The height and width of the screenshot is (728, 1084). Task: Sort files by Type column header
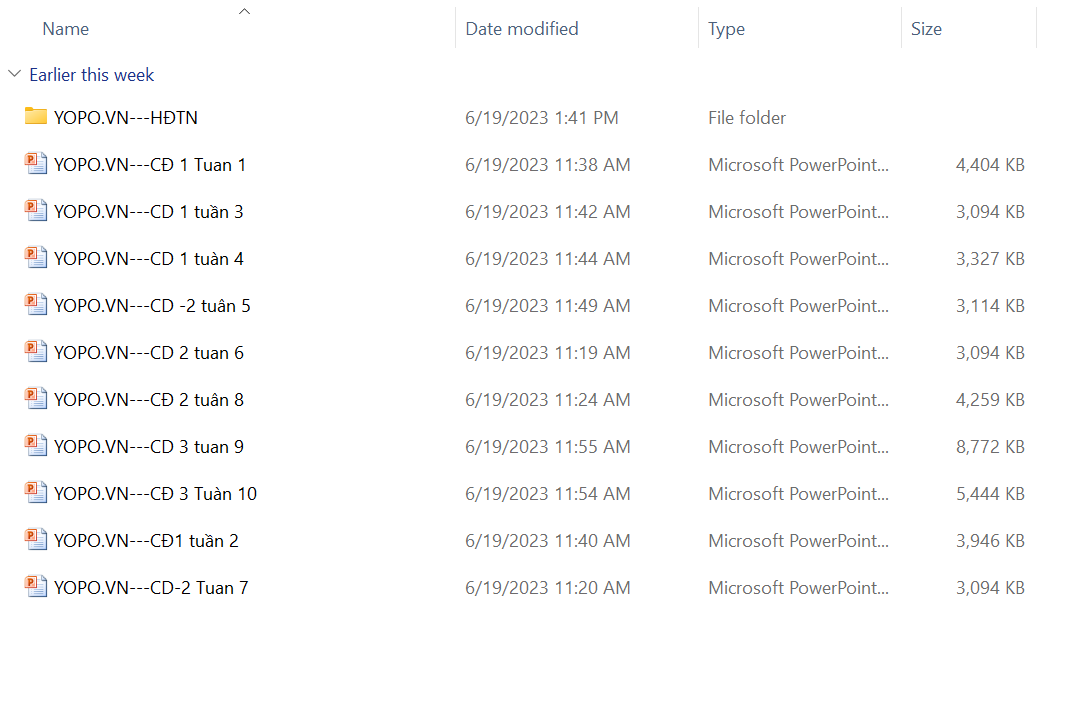point(726,29)
